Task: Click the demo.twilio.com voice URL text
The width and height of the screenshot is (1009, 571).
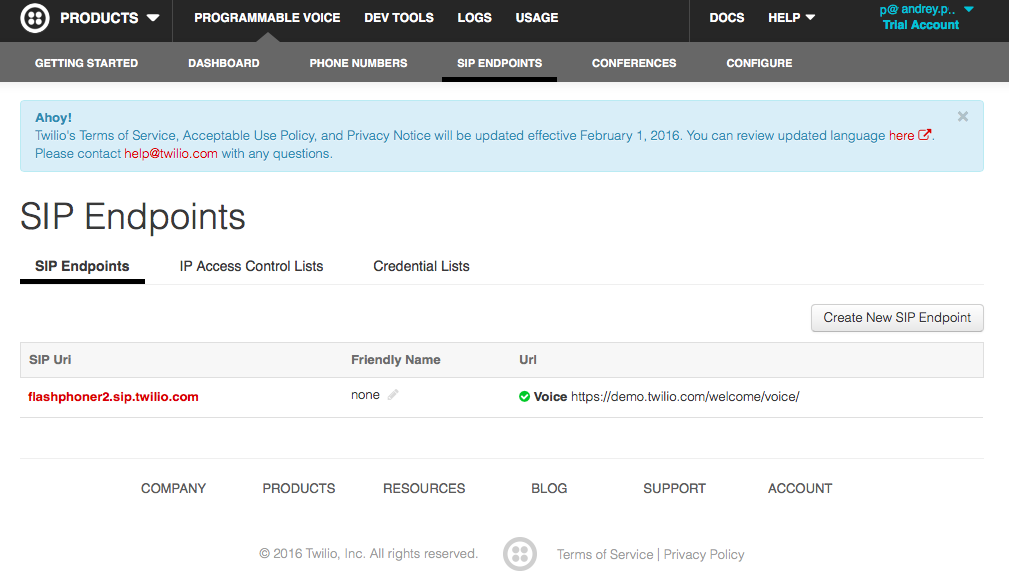Action: 685,397
